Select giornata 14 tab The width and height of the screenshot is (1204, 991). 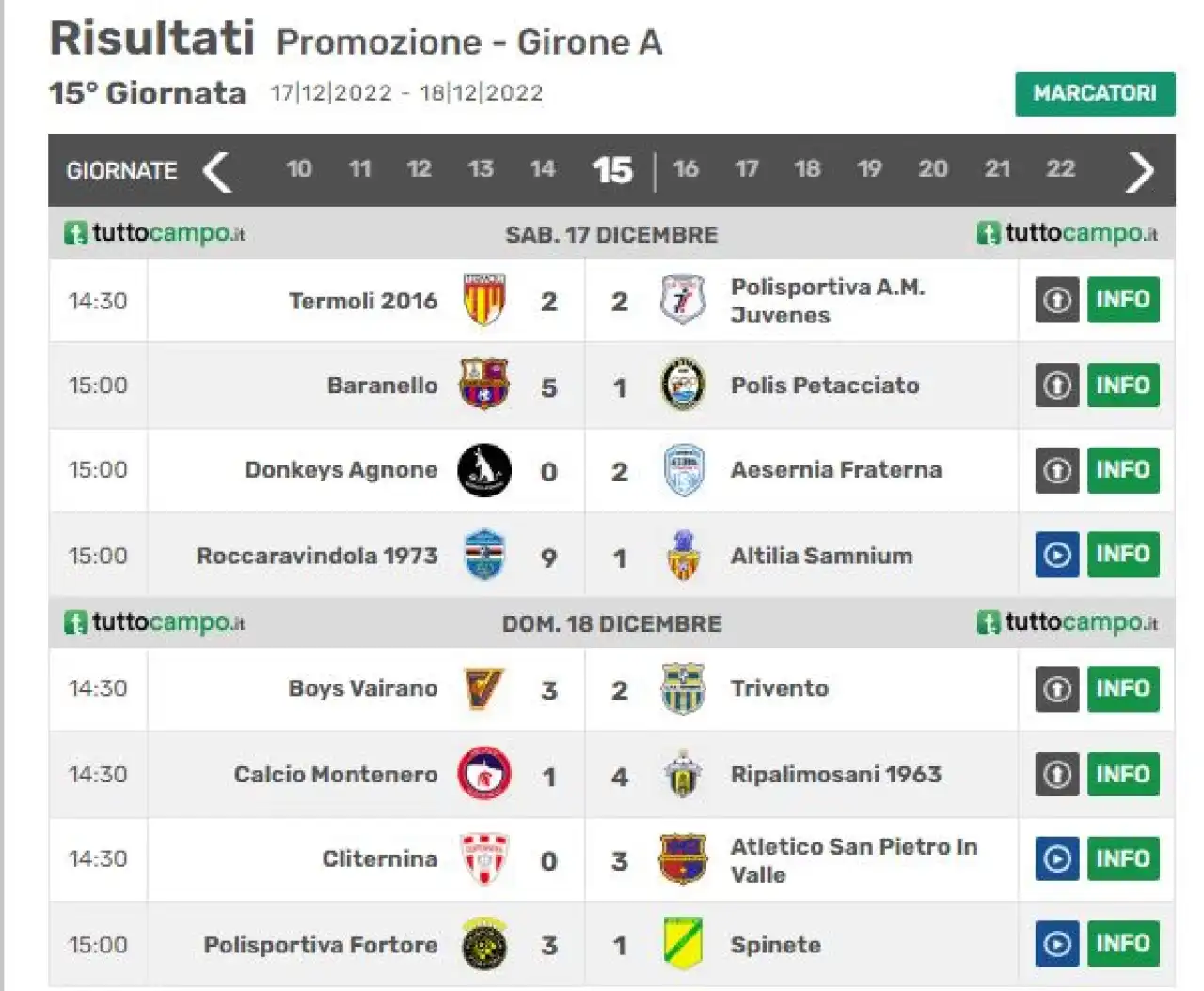[x=542, y=169]
